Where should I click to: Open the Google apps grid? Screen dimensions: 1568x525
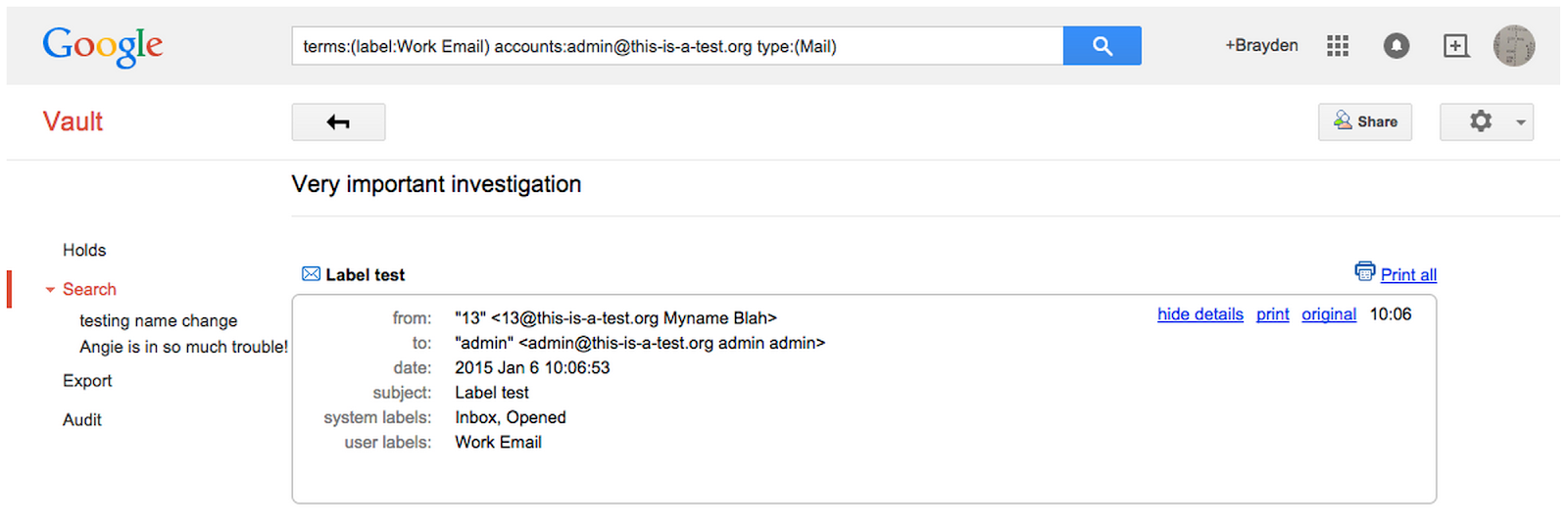point(1338,46)
